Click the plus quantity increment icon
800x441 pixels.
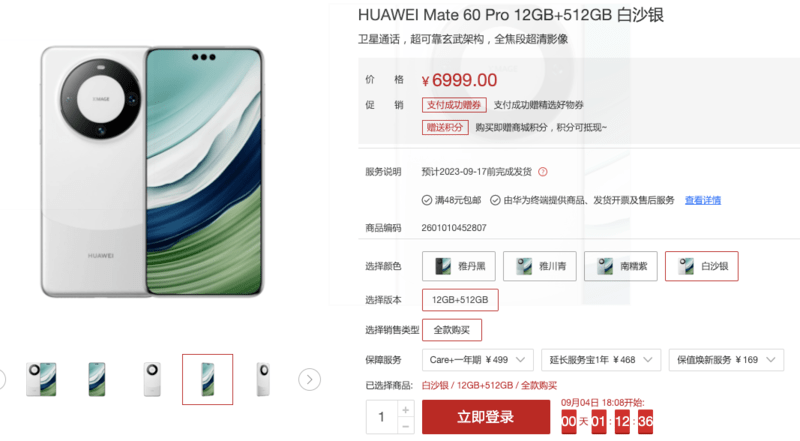(406, 410)
